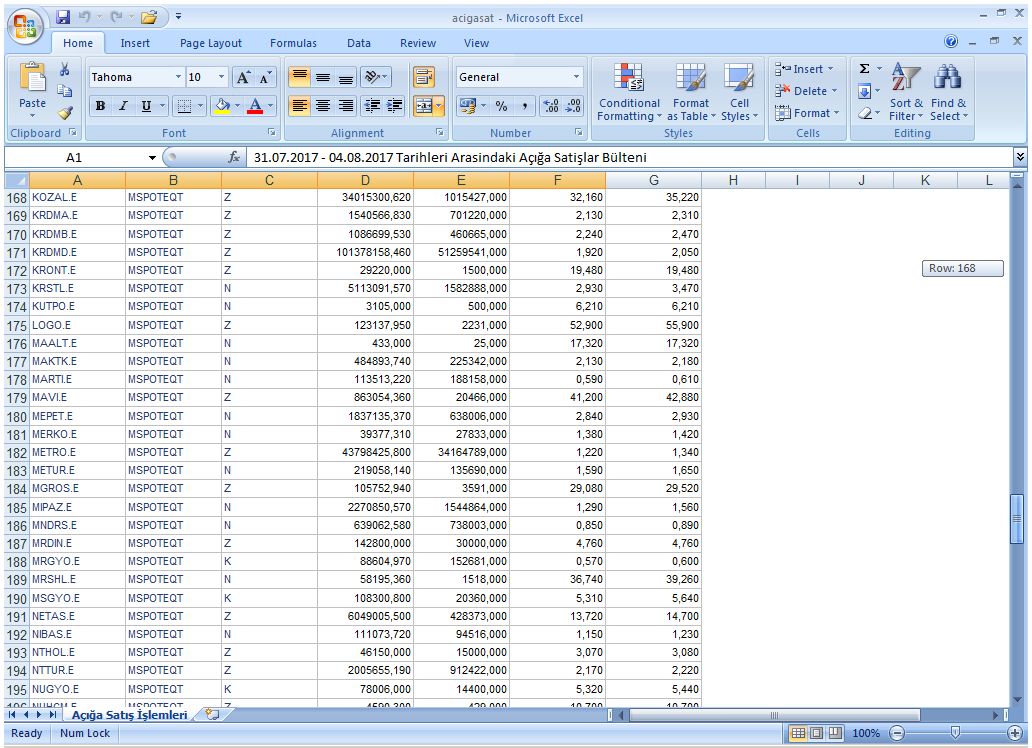
Task: Click the vertical scrollbar thumb
Action: click(x=1017, y=518)
